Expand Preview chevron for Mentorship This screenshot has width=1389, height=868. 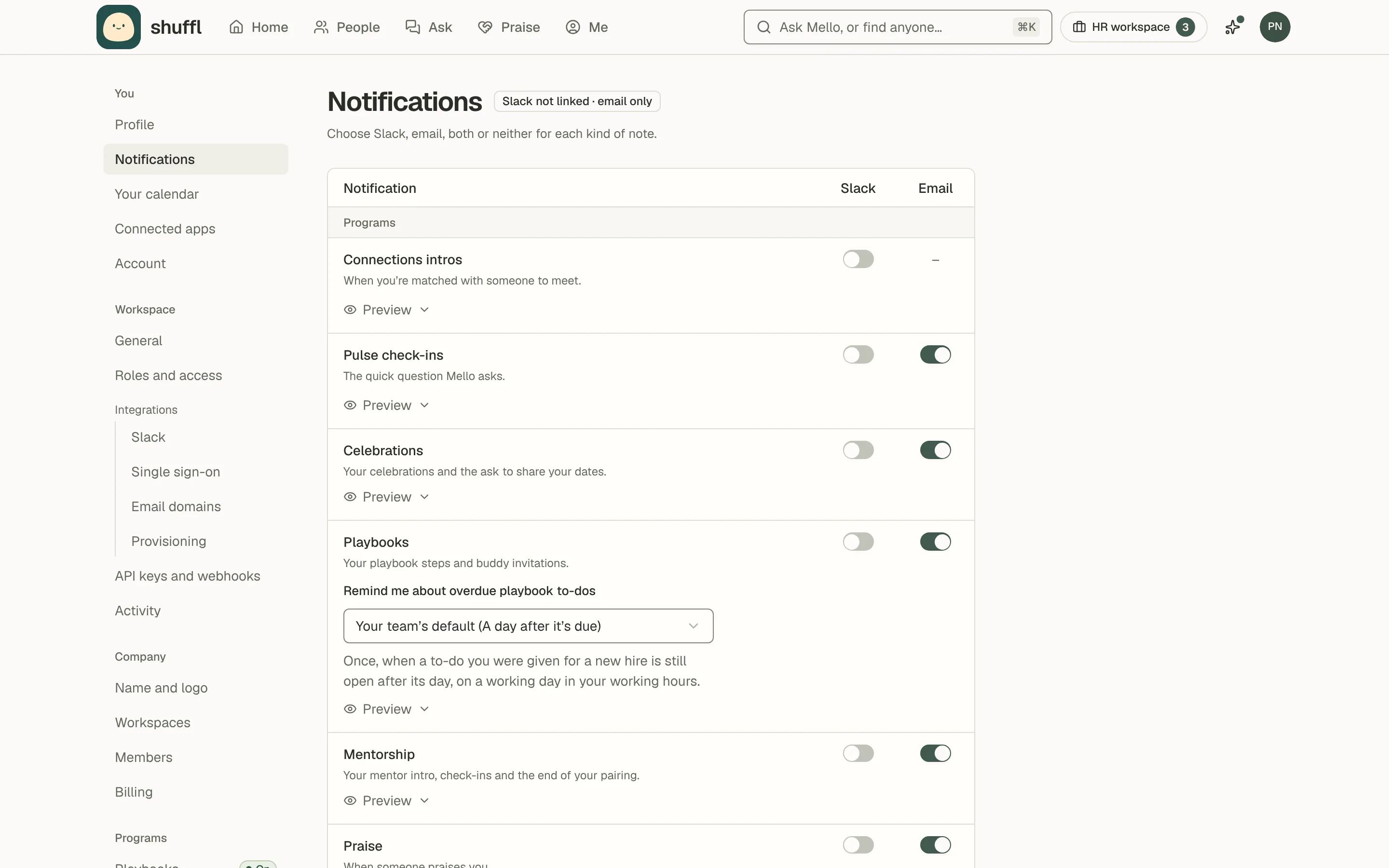[x=425, y=801]
